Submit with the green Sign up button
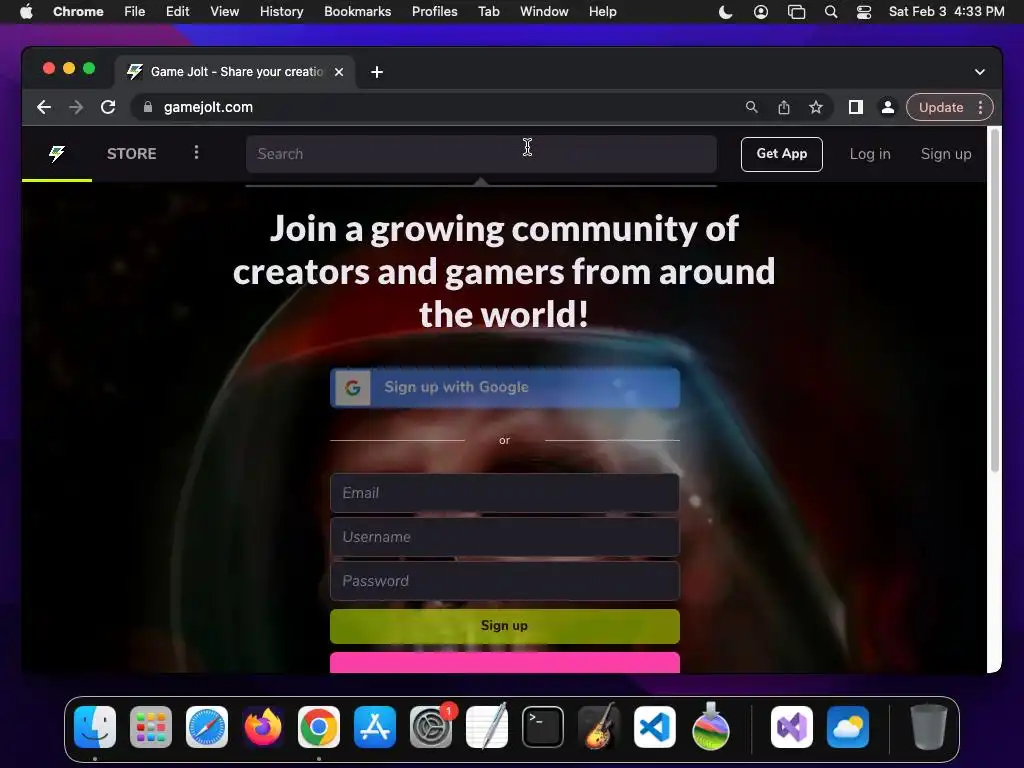Screen dimensions: 1024x768 505,626
